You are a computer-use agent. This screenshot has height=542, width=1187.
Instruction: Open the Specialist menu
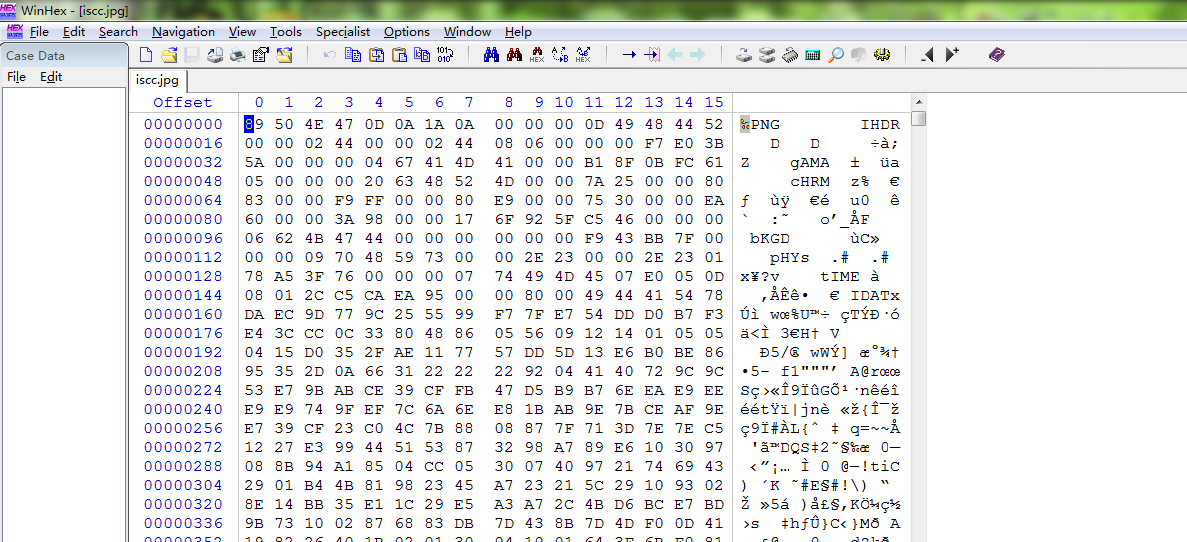343,32
